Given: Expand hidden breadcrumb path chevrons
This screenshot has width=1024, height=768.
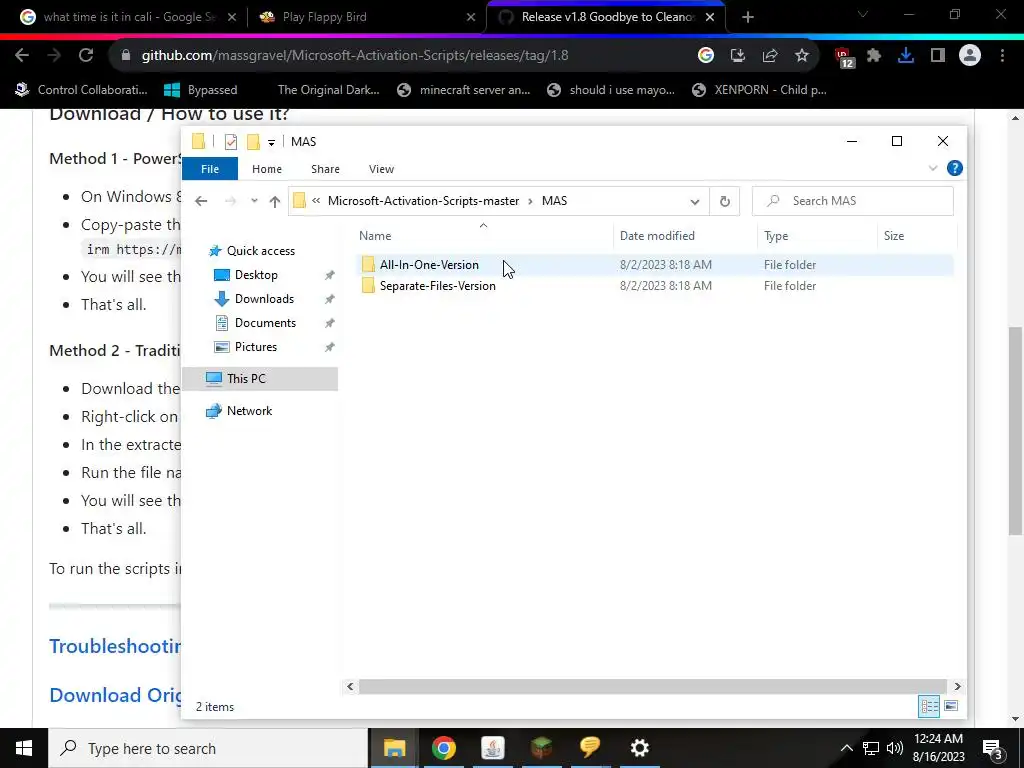Looking at the screenshot, I should [316, 201].
